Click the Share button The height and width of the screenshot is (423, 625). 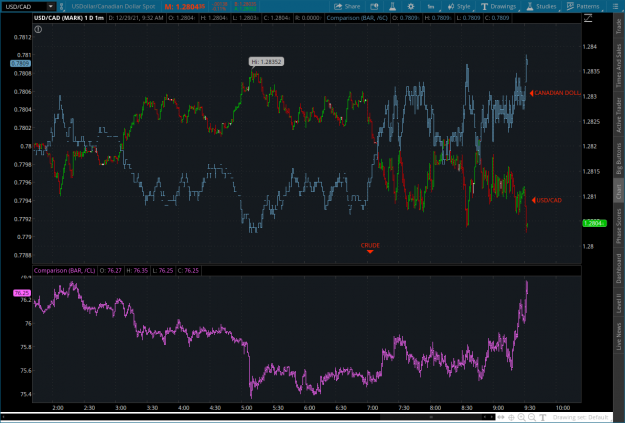click(x=347, y=6)
